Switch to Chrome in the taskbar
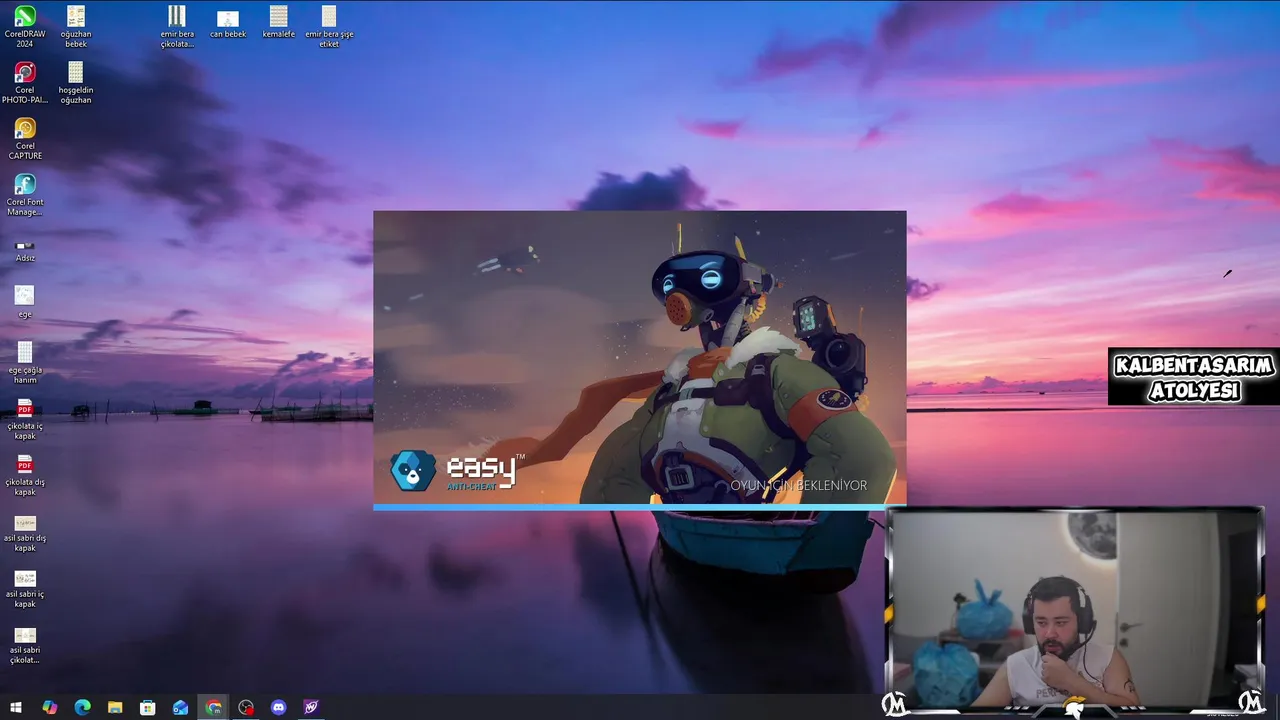The width and height of the screenshot is (1280, 720). coord(213,707)
